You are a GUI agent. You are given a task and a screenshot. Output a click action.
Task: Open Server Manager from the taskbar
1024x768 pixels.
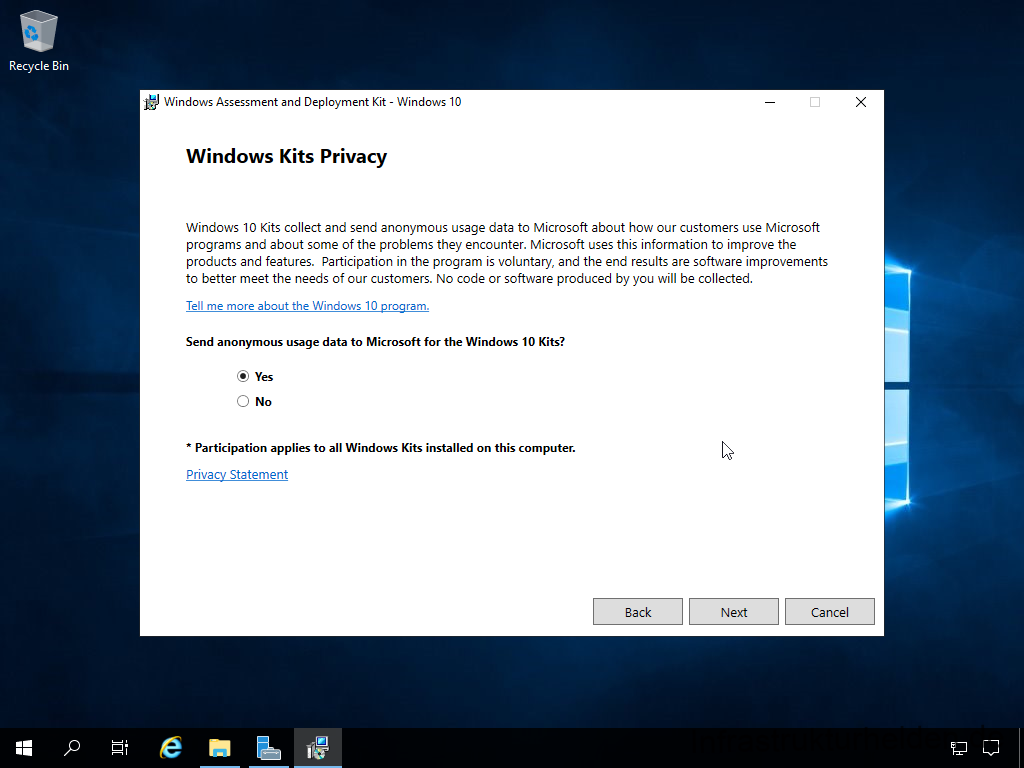pos(268,748)
